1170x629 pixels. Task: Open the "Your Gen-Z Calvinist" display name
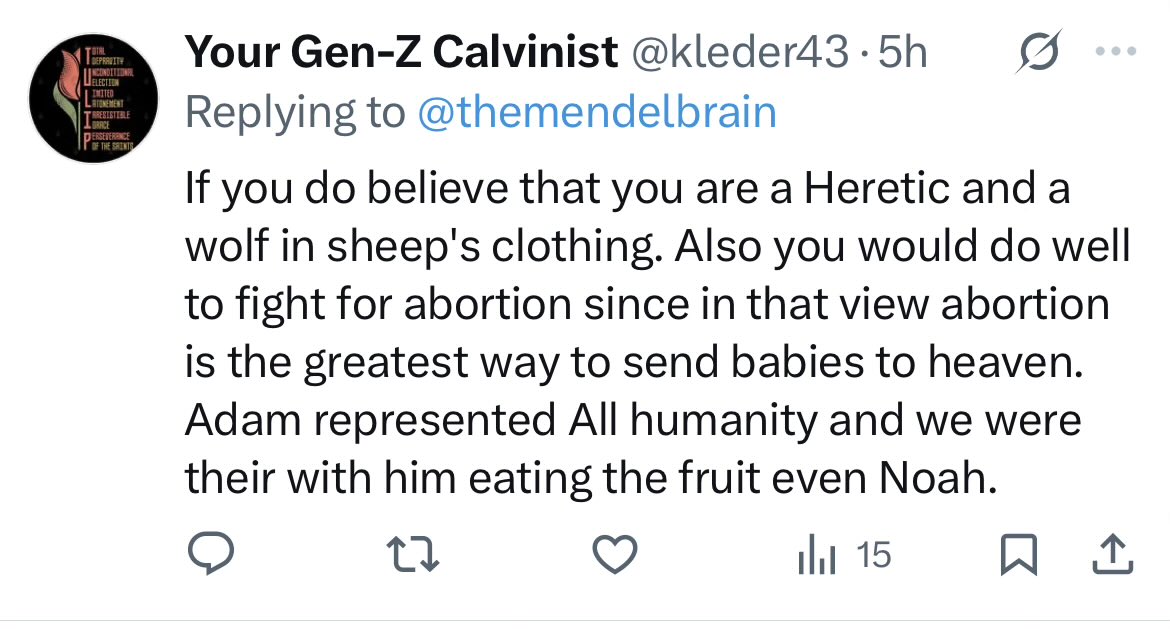[401, 53]
